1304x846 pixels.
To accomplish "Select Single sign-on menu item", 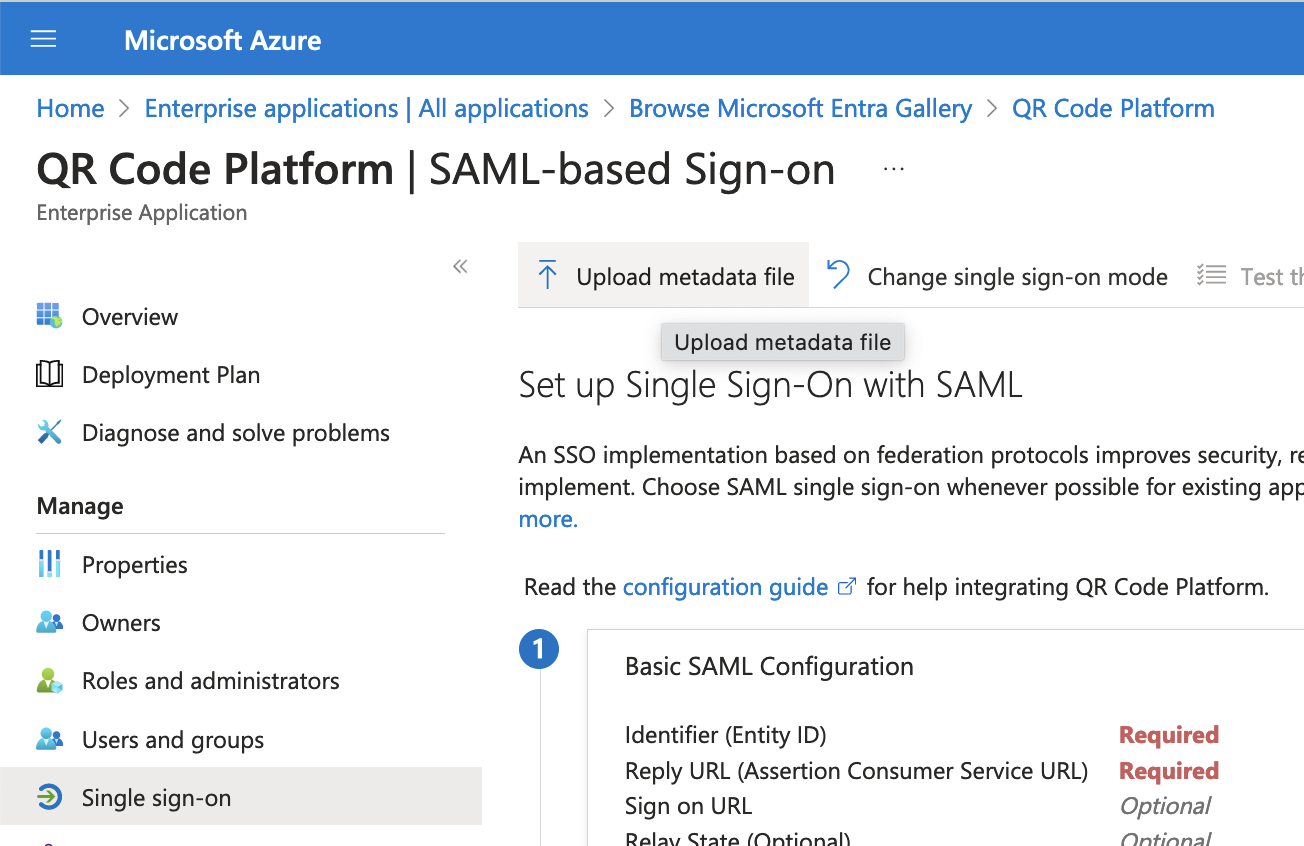I will point(241,797).
